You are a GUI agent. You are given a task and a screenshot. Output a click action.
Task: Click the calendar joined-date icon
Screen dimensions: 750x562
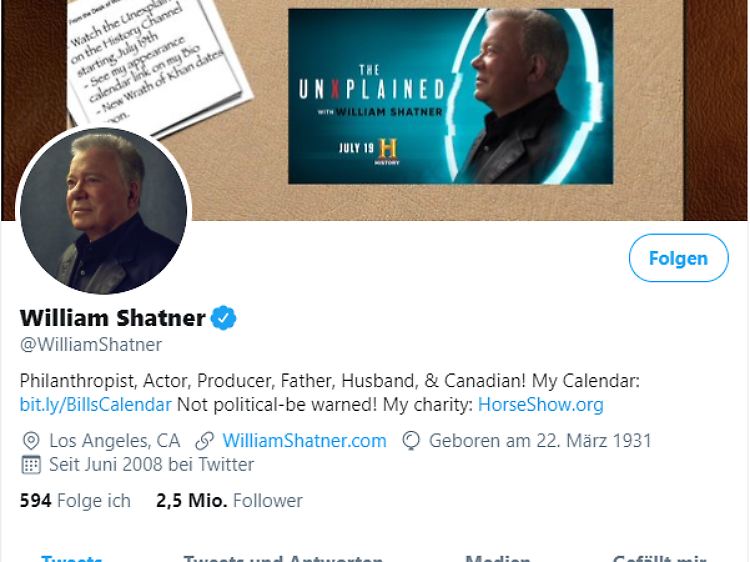31,465
